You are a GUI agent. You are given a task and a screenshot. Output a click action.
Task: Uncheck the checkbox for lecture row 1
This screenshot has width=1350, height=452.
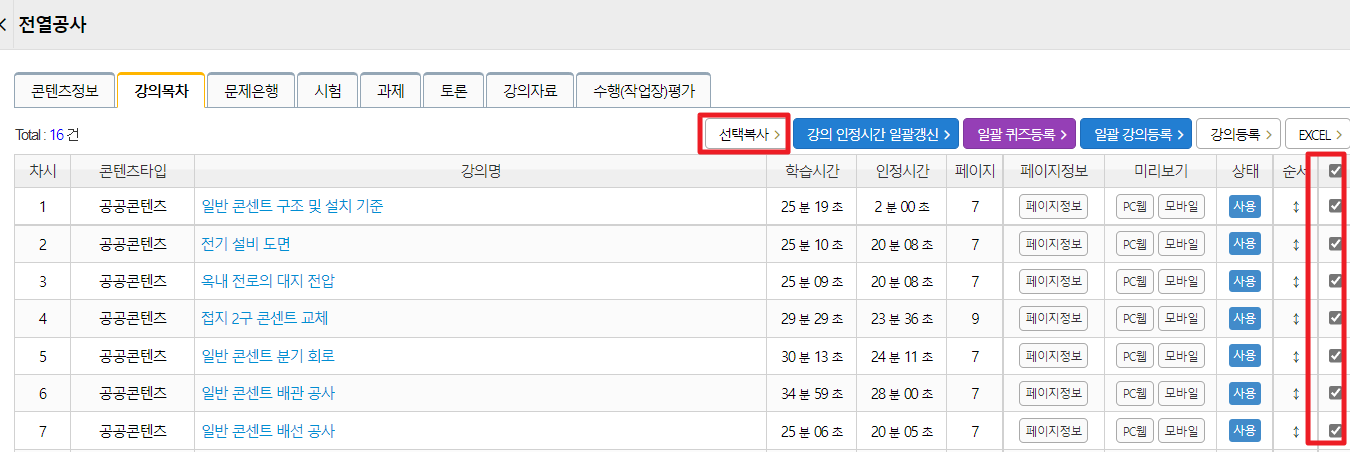pyautogui.click(x=1334, y=206)
